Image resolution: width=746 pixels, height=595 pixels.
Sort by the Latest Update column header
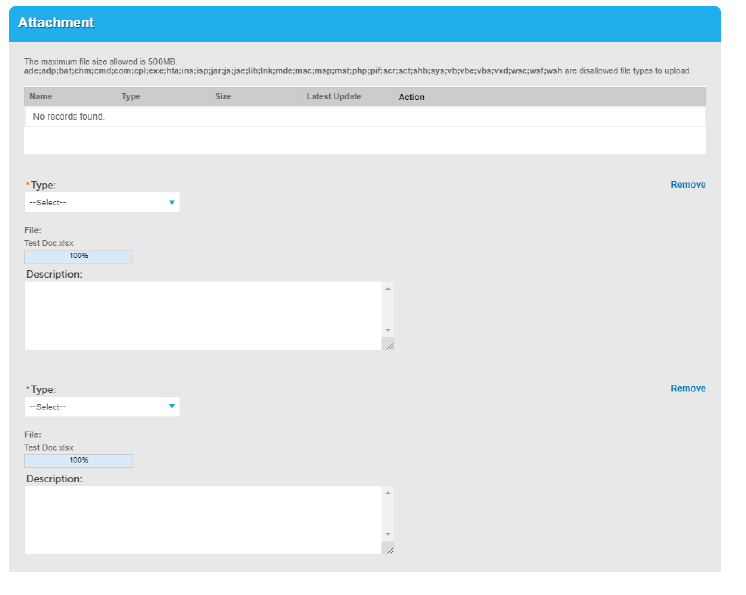pyautogui.click(x=334, y=97)
